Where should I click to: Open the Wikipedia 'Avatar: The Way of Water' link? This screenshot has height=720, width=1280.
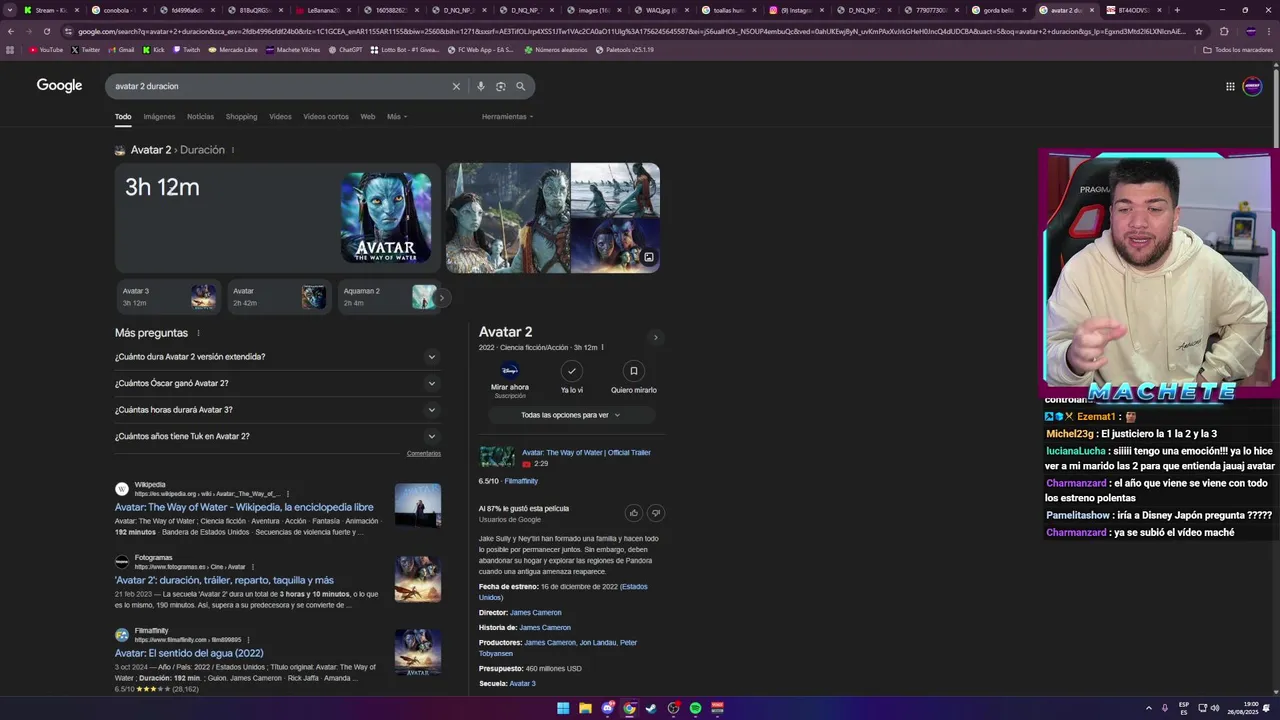click(244, 507)
